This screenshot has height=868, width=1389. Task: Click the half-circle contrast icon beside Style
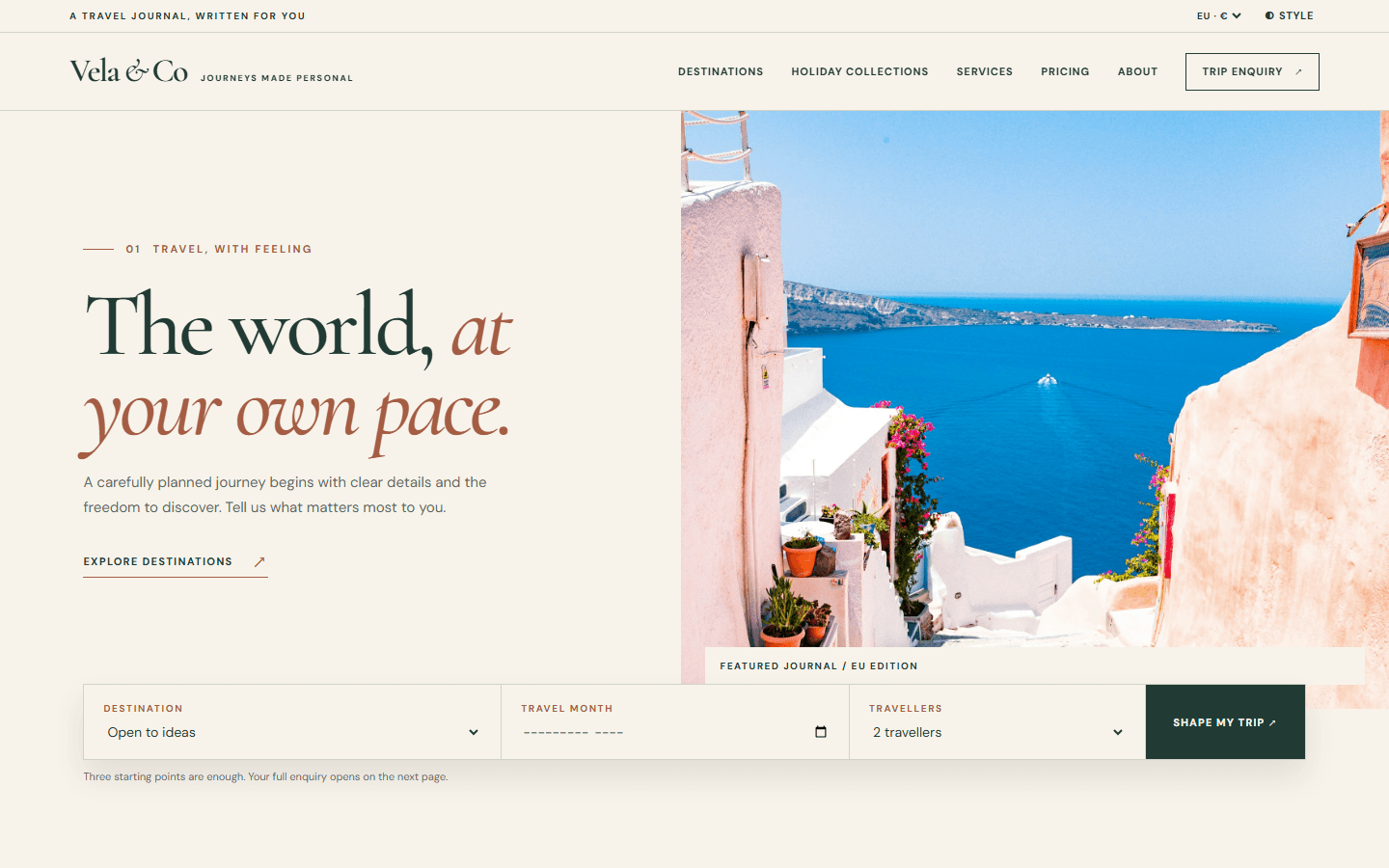click(1269, 15)
